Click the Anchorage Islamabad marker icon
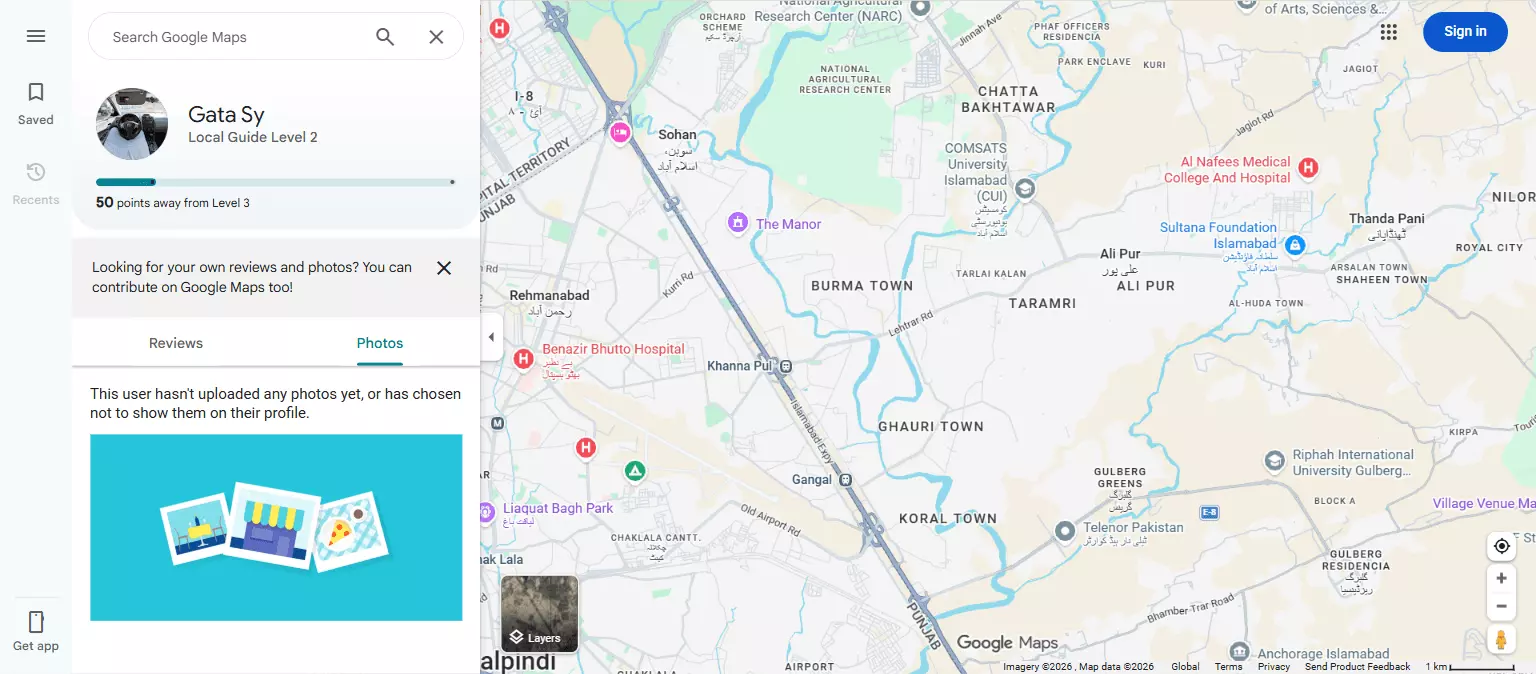The image size is (1536, 674). click(x=1239, y=652)
